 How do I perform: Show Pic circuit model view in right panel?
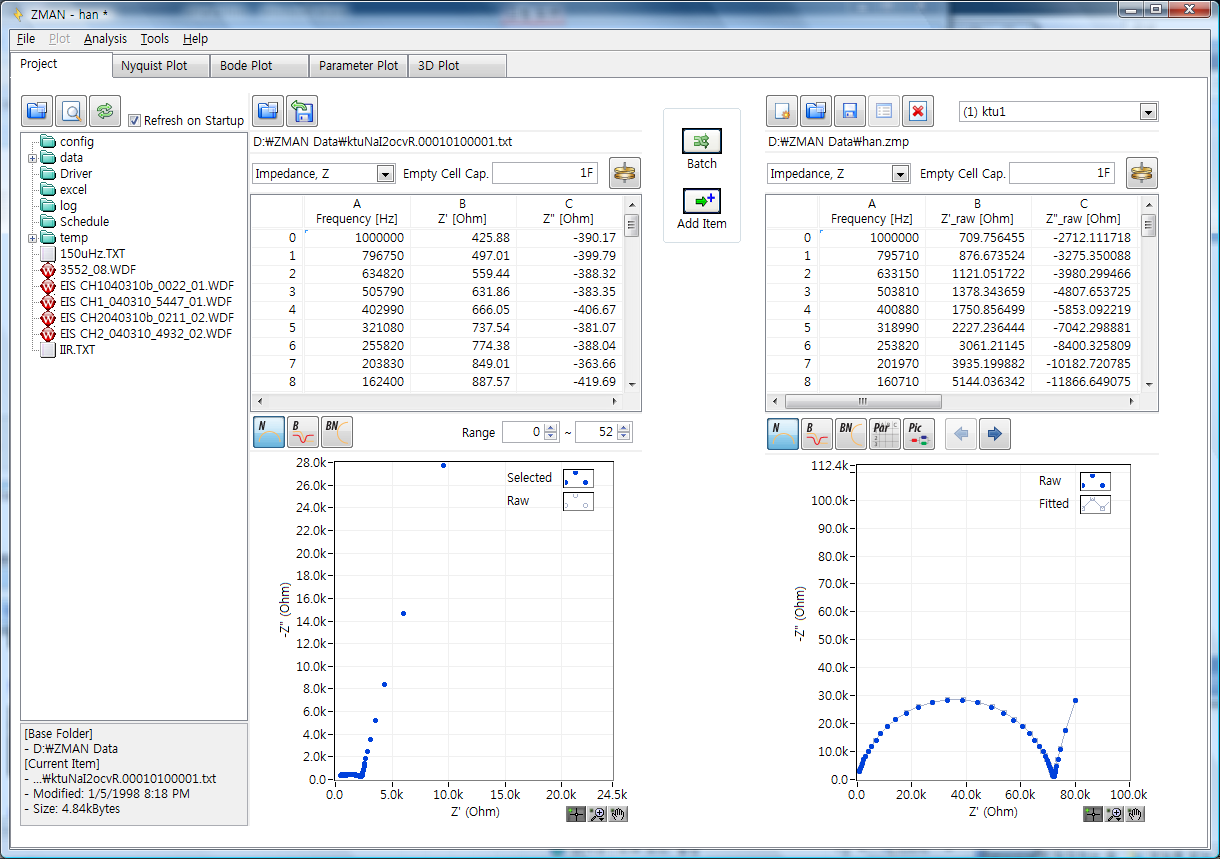pos(918,433)
